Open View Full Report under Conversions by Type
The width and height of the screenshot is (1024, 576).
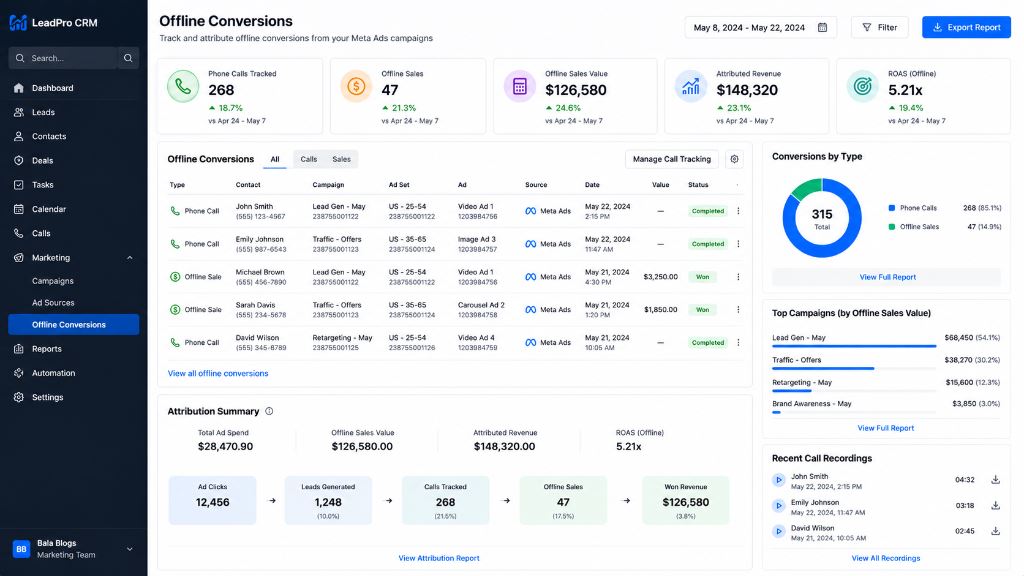887,277
